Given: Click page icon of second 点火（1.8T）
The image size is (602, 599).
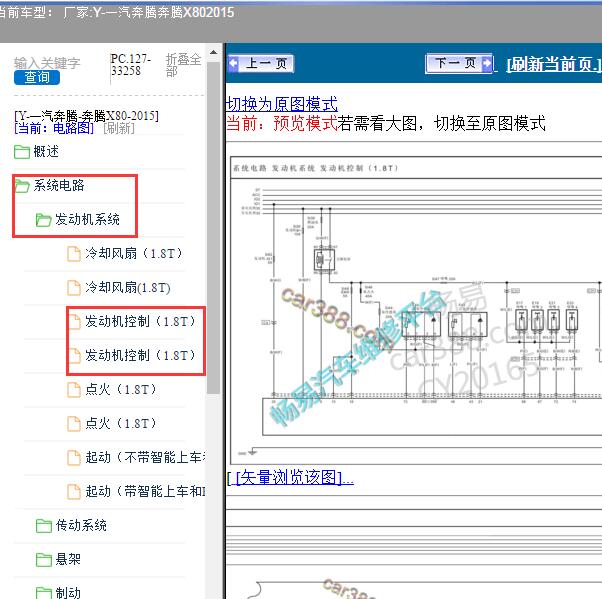Looking at the screenshot, I should point(74,424).
